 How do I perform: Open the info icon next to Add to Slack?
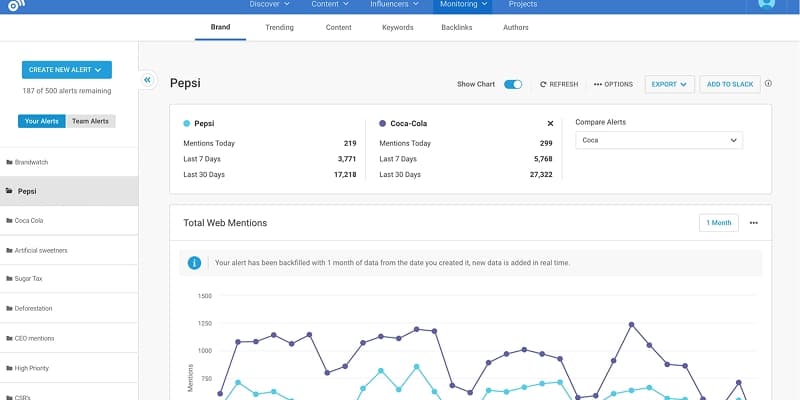768,84
